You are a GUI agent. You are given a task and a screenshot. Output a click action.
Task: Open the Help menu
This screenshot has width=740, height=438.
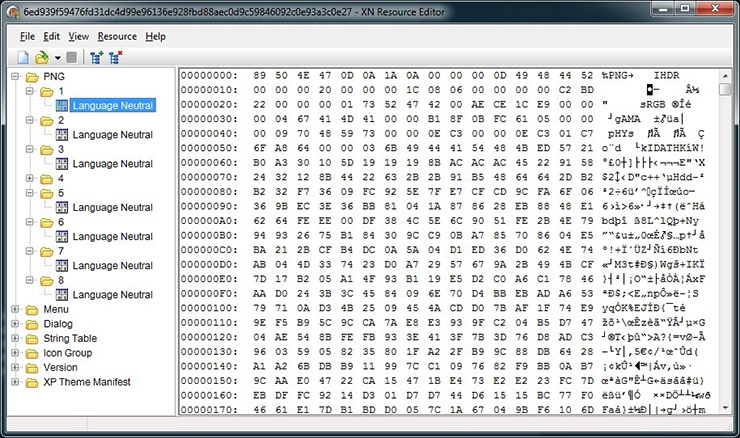click(155, 36)
